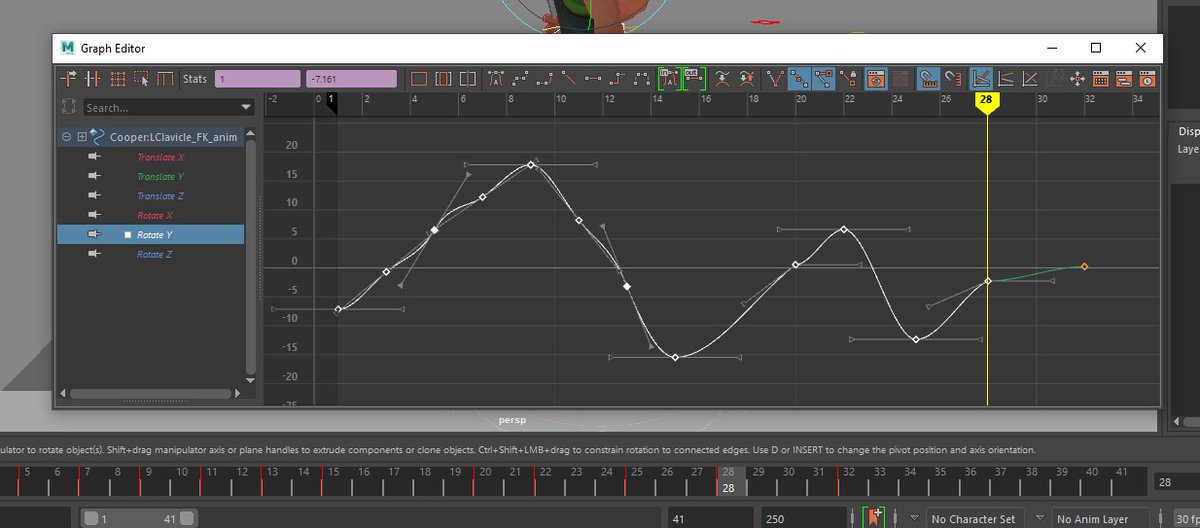Click the range slider bar

click(x=139, y=519)
